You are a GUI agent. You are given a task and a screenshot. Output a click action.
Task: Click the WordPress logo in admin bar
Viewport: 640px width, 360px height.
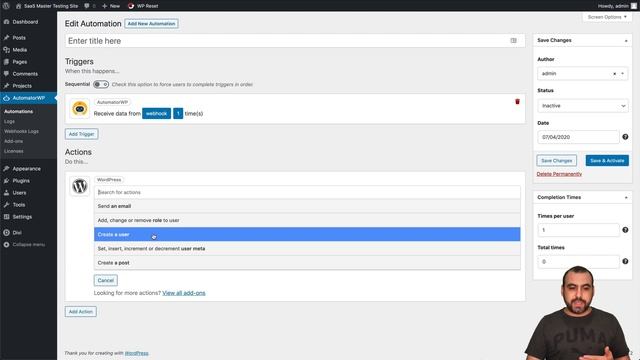[x=6, y=6]
